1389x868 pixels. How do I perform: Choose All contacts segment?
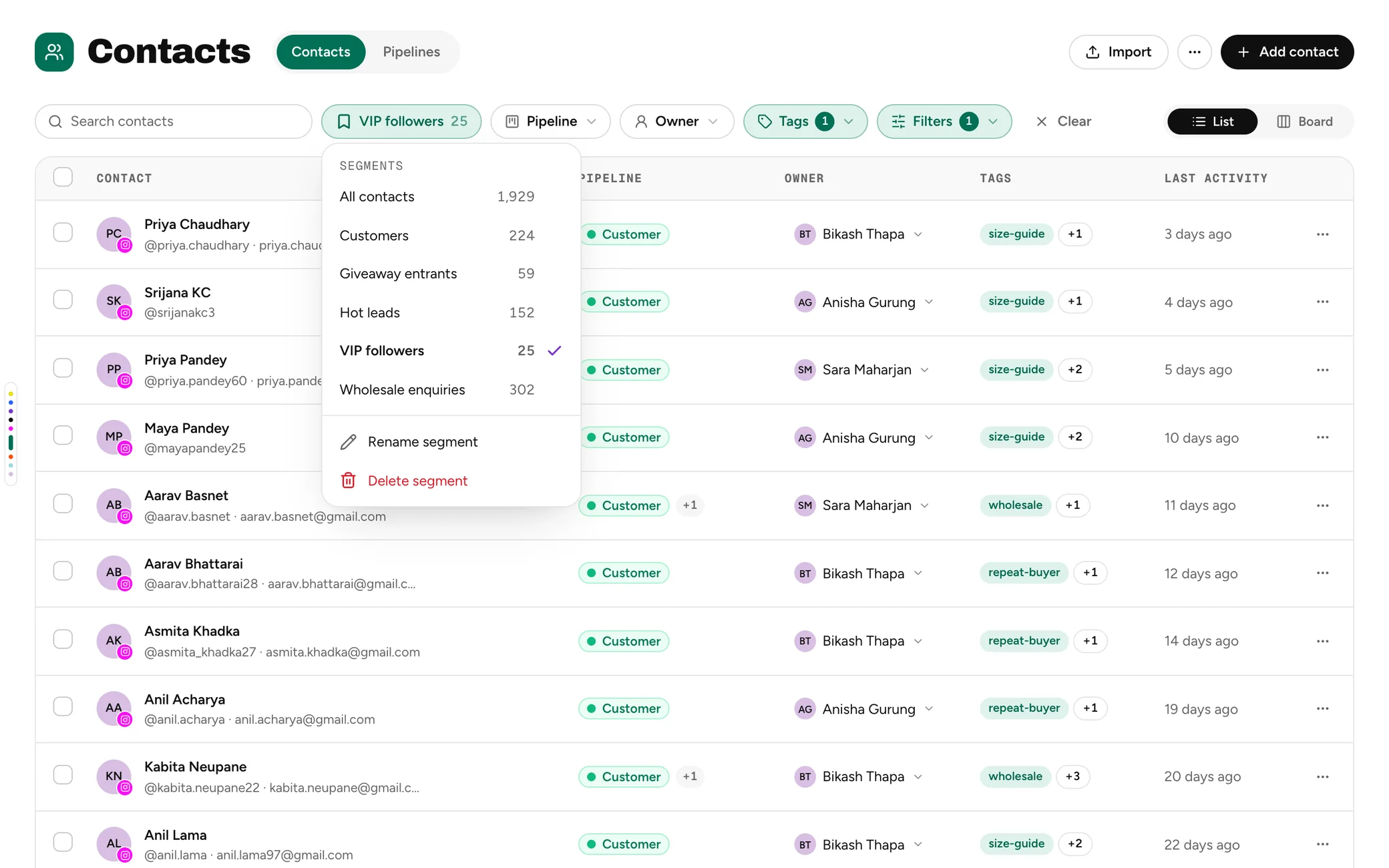click(x=451, y=196)
